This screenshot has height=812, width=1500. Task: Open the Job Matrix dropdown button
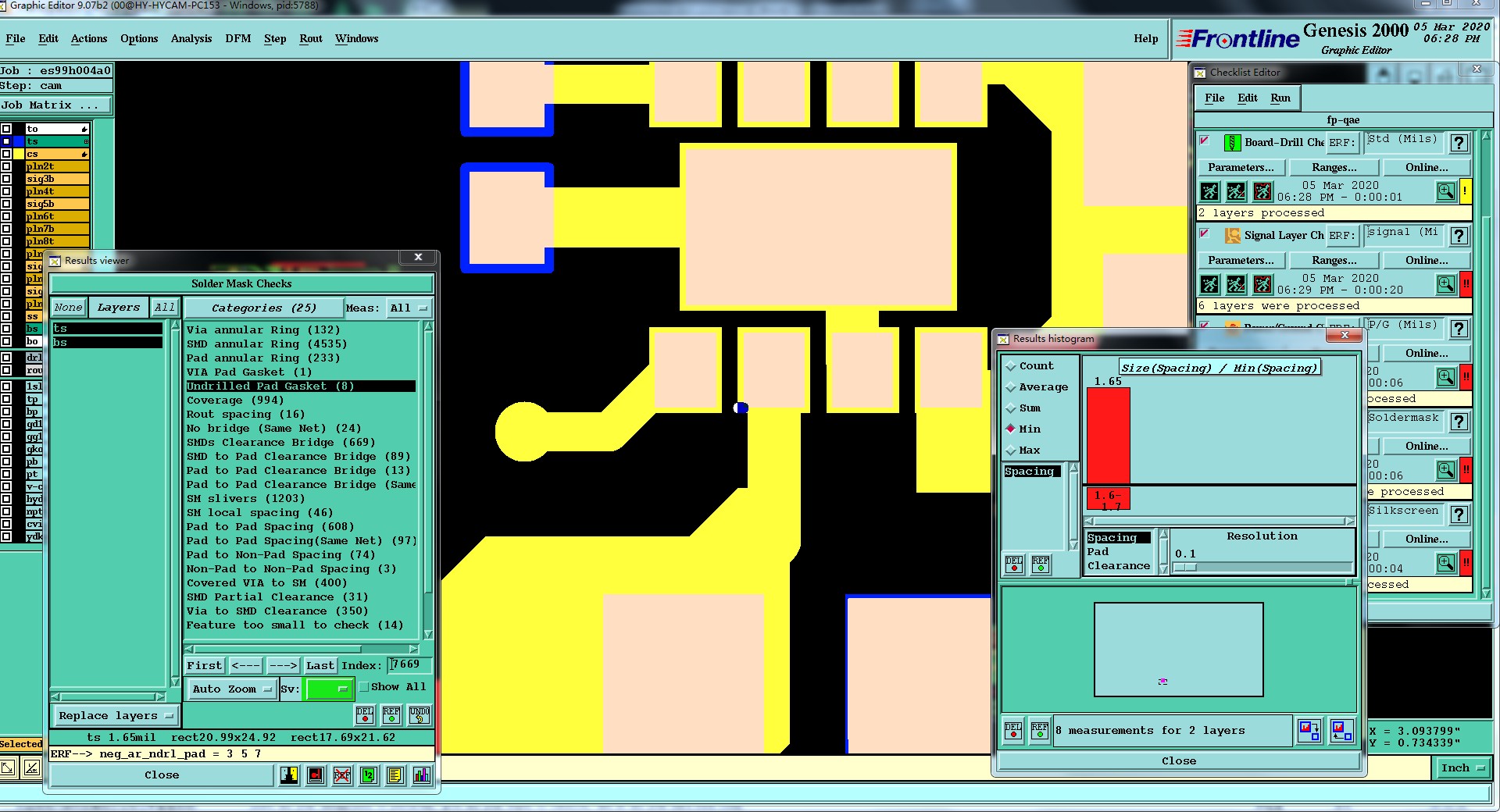(x=56, y=105)
